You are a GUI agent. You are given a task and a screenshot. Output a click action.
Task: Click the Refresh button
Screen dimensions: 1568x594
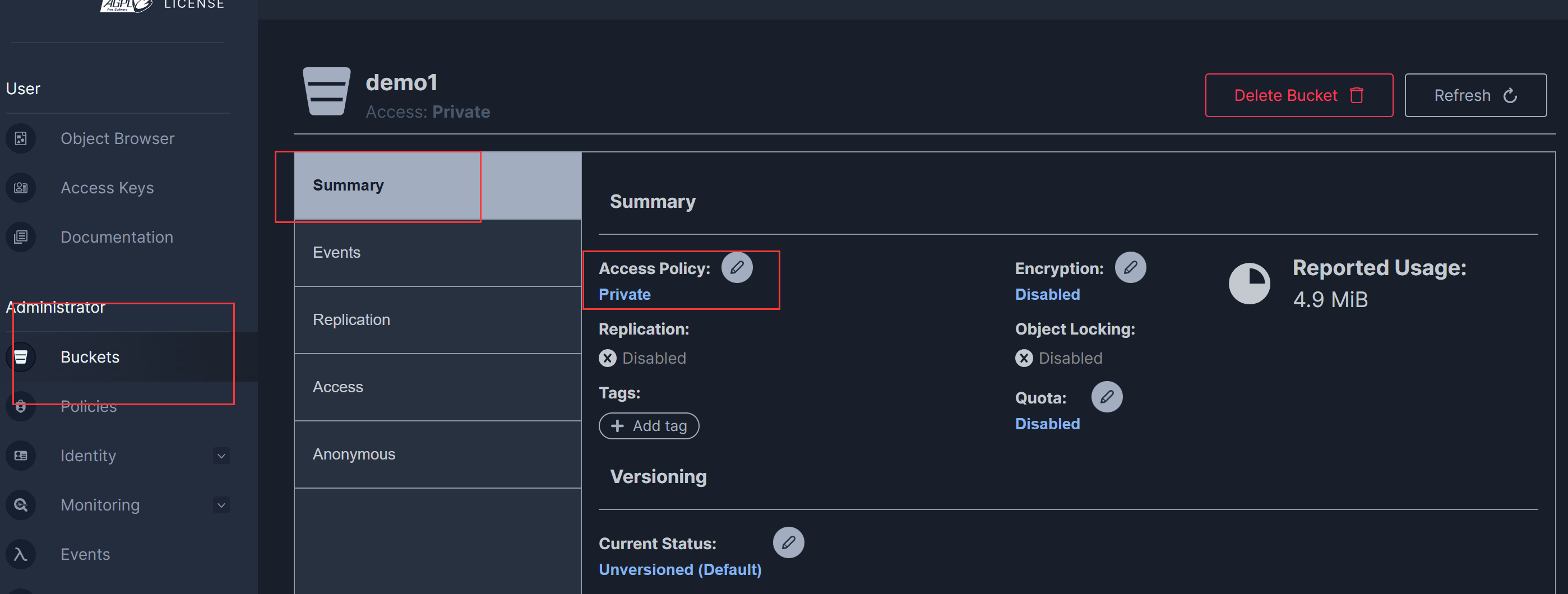pos(1475,96)
